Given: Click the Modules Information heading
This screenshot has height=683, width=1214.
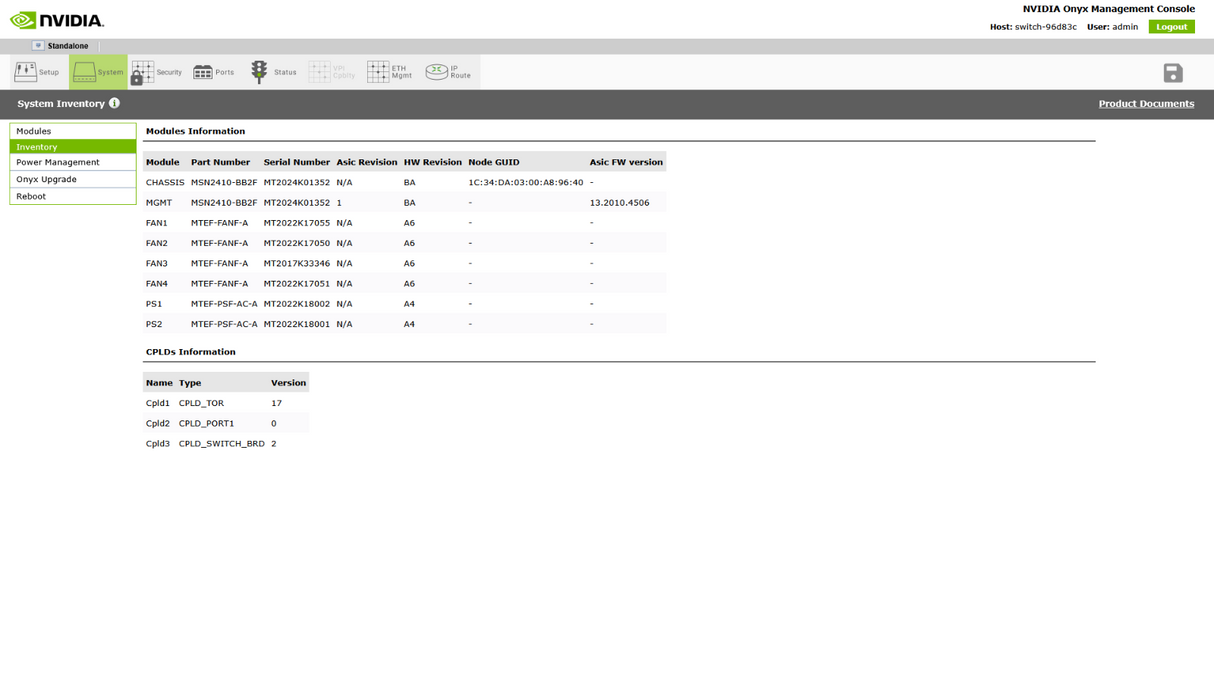Looking at the screenshot, I should coord(195,131).
